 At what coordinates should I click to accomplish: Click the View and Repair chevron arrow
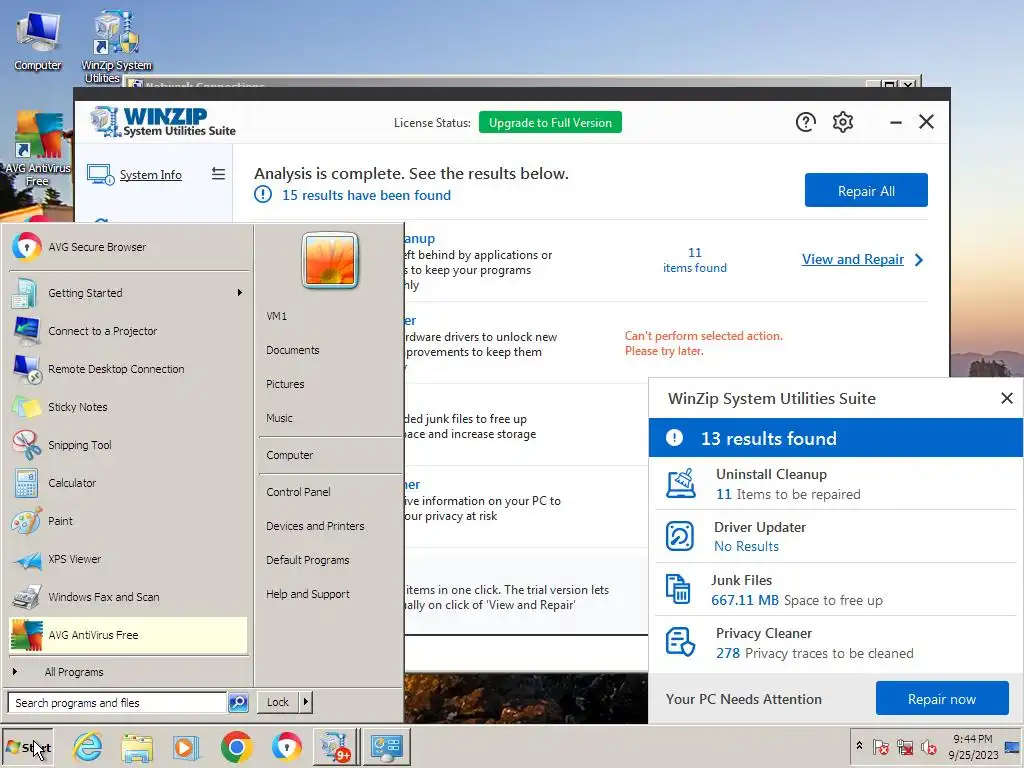[x=919, y=260]
